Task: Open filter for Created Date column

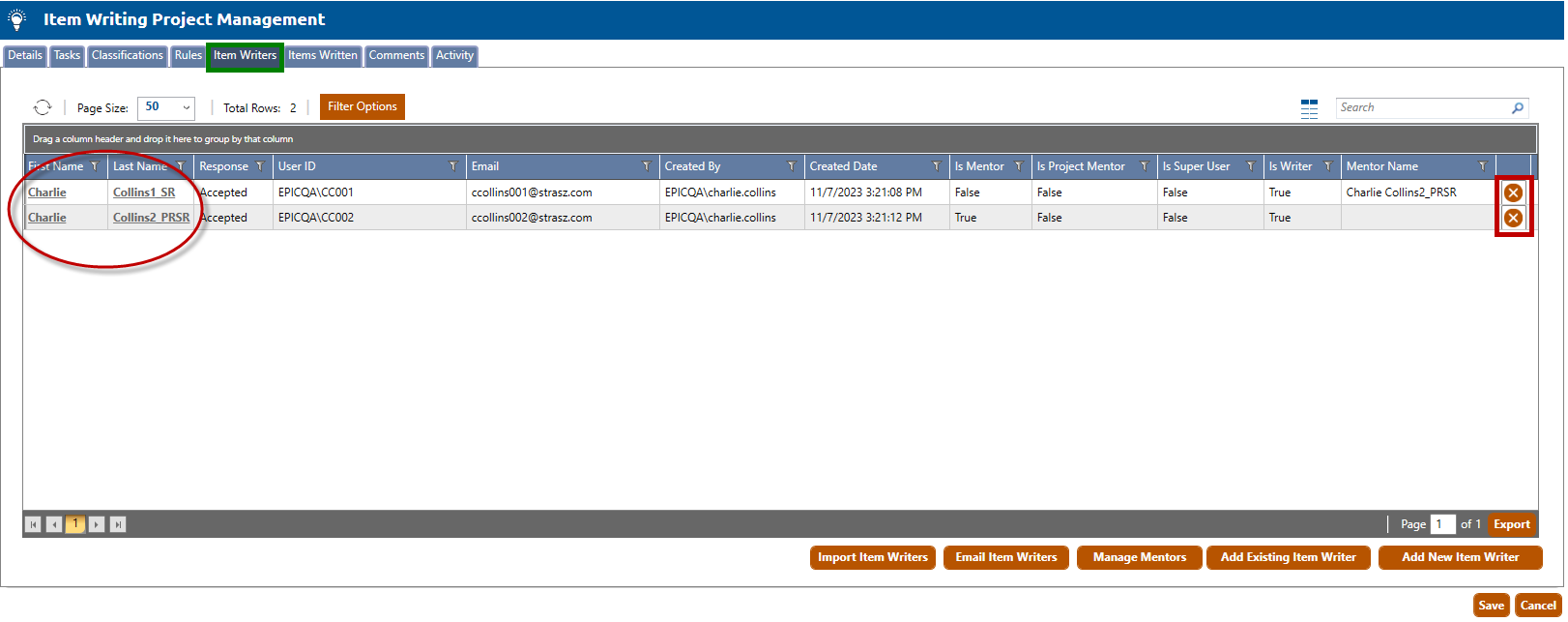Action: [936, 166]
